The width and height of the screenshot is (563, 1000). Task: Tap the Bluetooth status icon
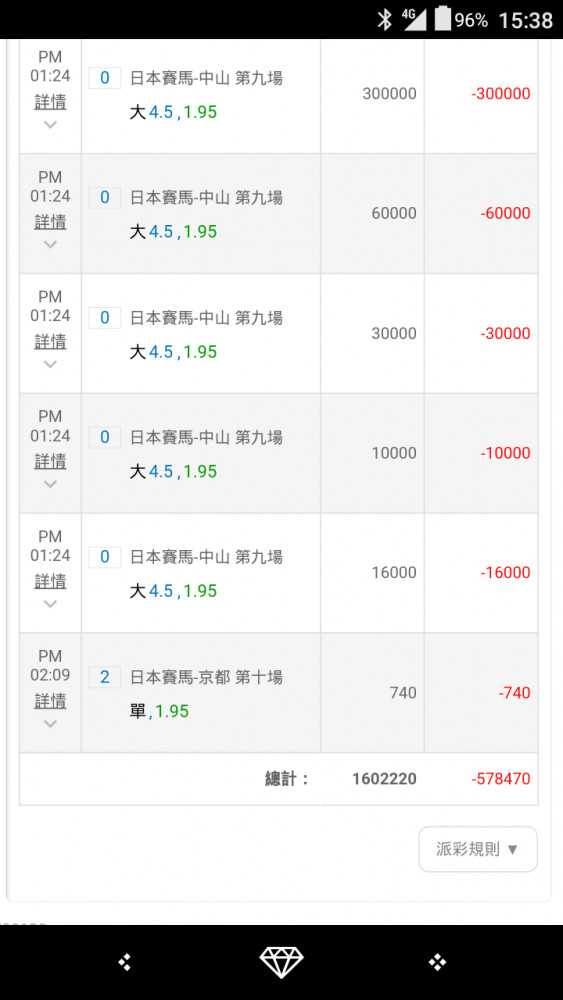(x=384, y=20)
